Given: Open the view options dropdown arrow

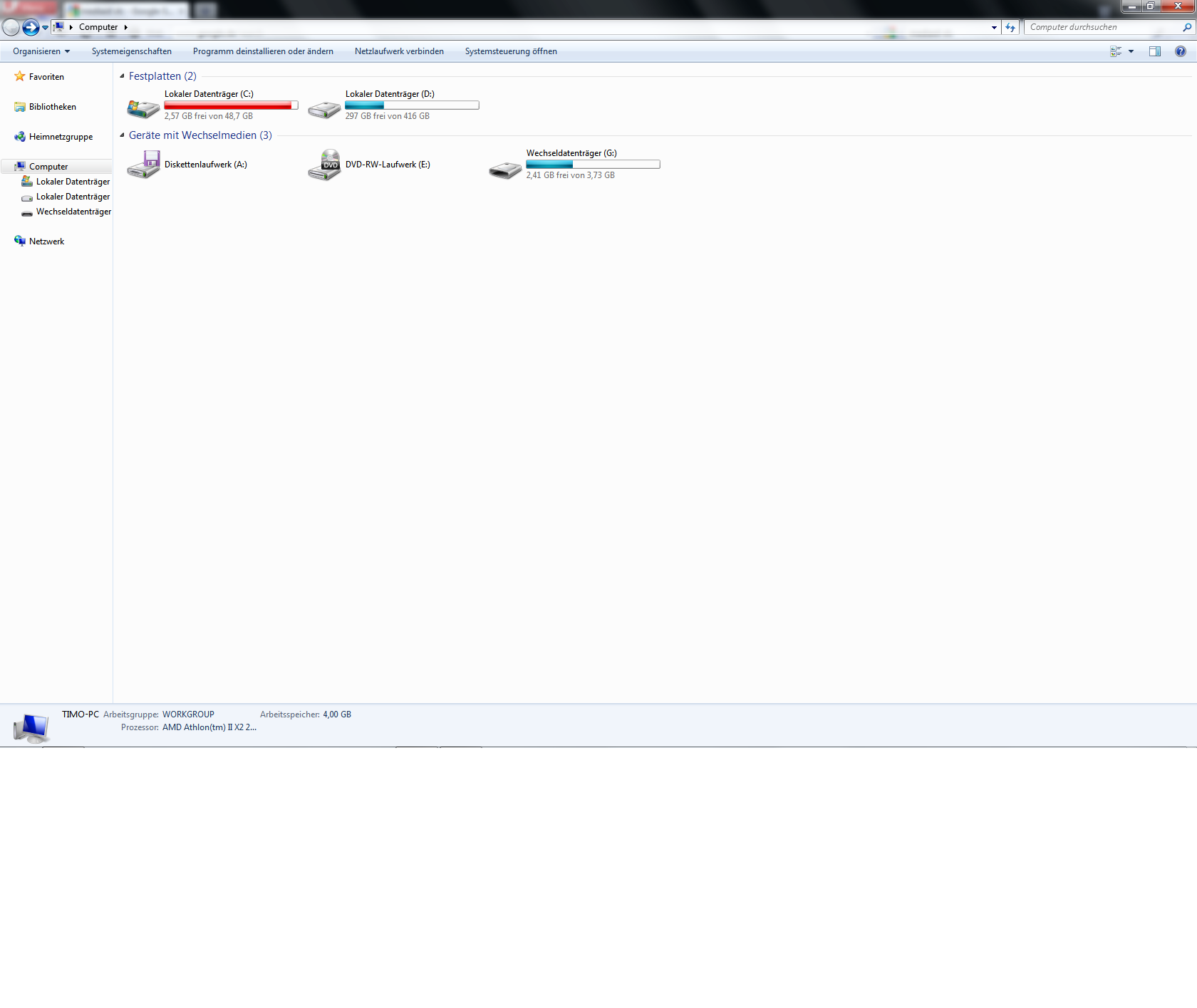Looking at the screenshot, I should [1131, 51].
